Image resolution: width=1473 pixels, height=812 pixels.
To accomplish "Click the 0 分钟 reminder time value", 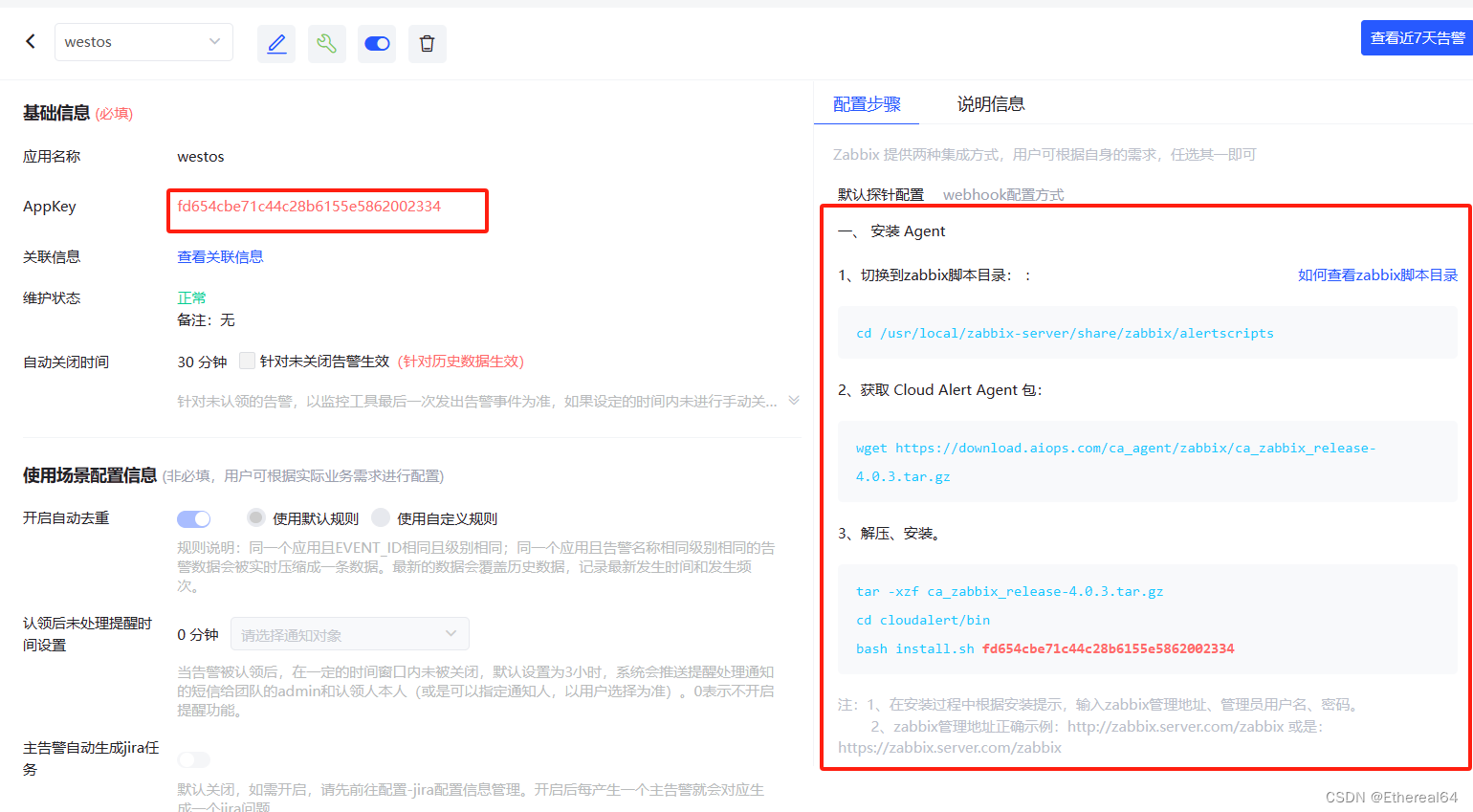I will [x=198, y=634].
